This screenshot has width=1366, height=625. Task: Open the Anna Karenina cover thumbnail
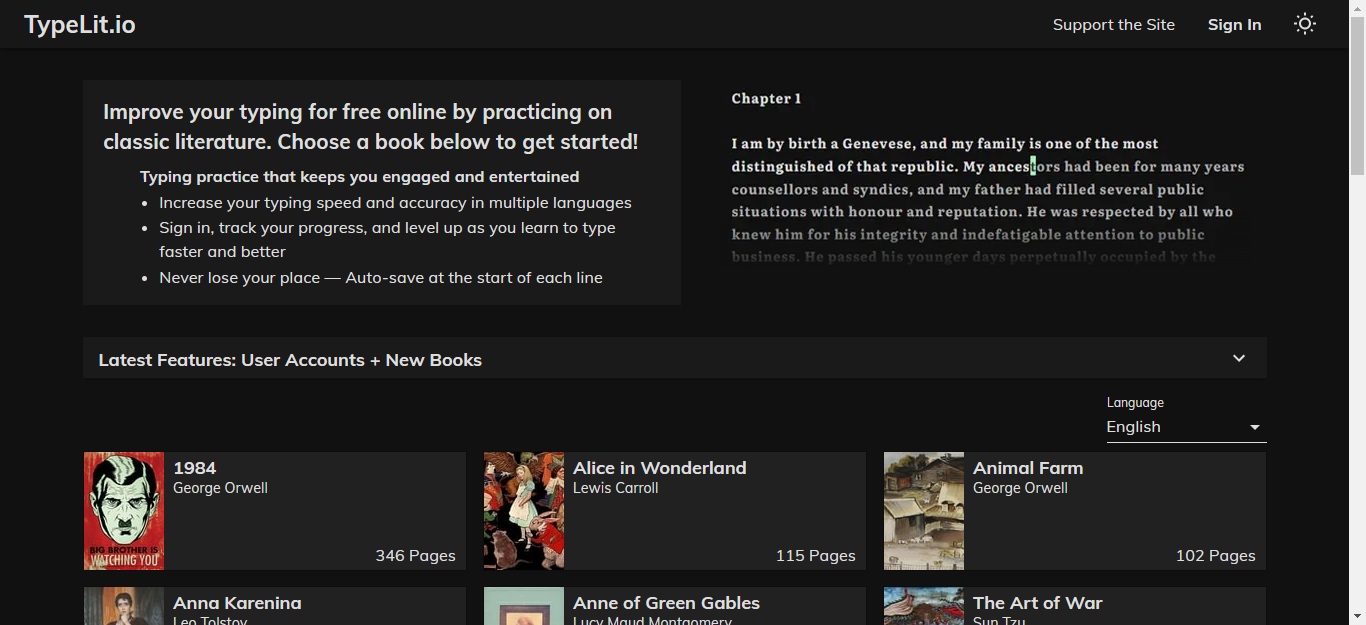point(124,606)
